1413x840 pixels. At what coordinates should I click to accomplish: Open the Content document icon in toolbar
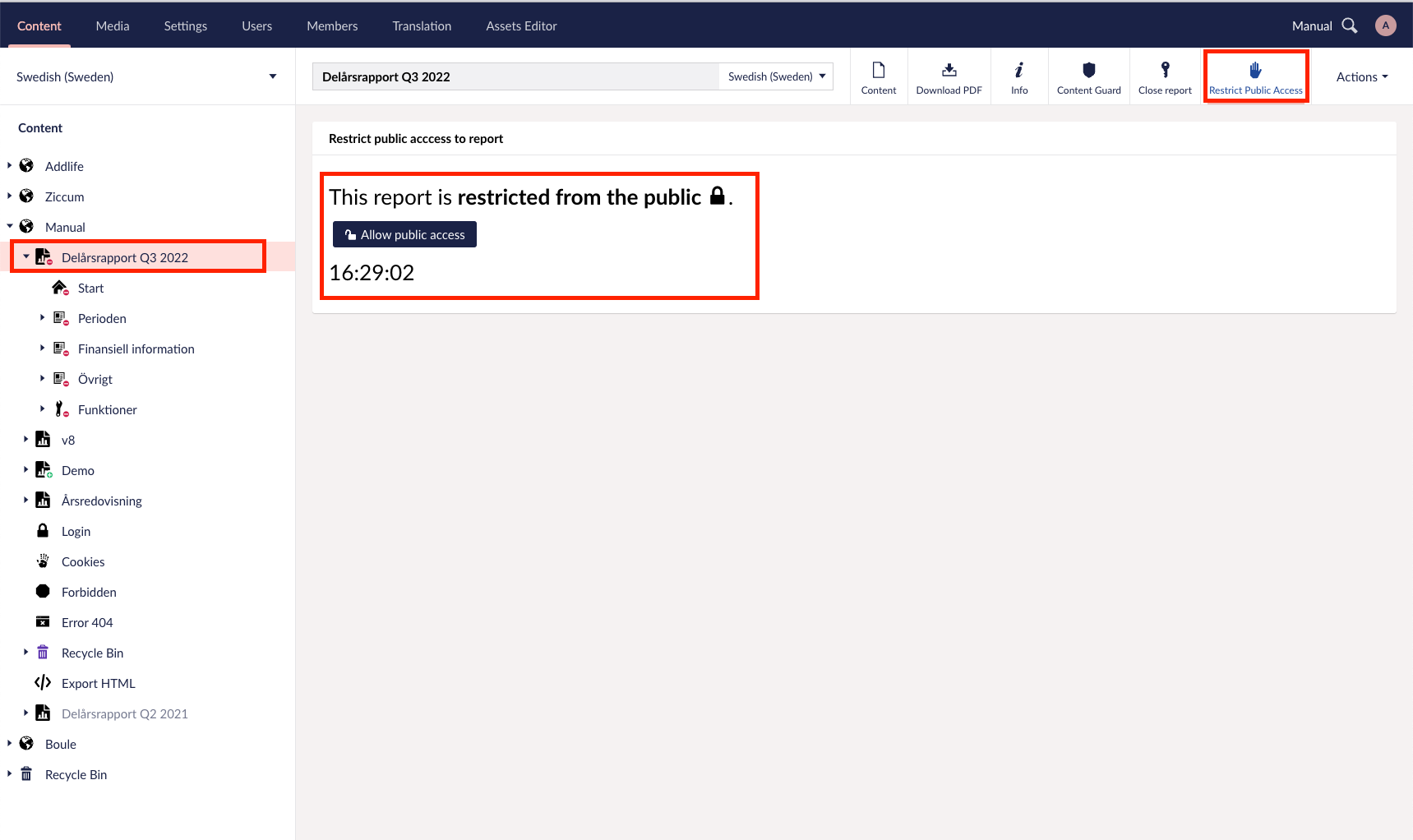(x=878, y=71)
